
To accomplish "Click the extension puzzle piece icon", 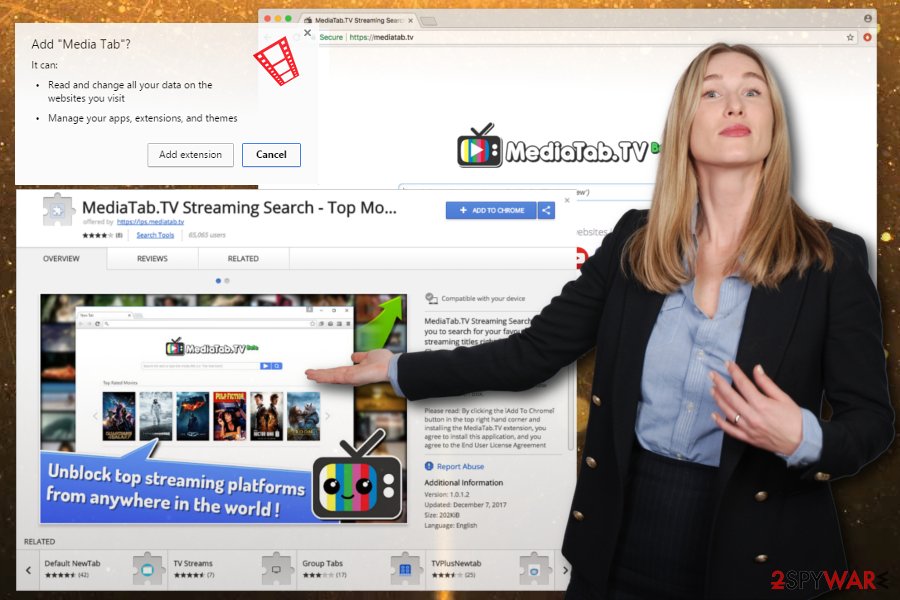I will pyautogui.click(x=58, y=210).
